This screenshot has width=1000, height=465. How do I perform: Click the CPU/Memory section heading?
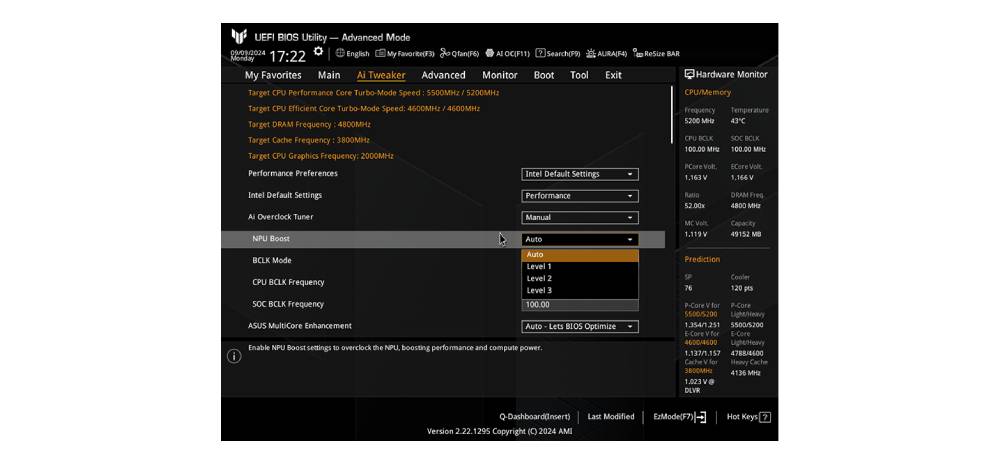click(x=707, y=92)
